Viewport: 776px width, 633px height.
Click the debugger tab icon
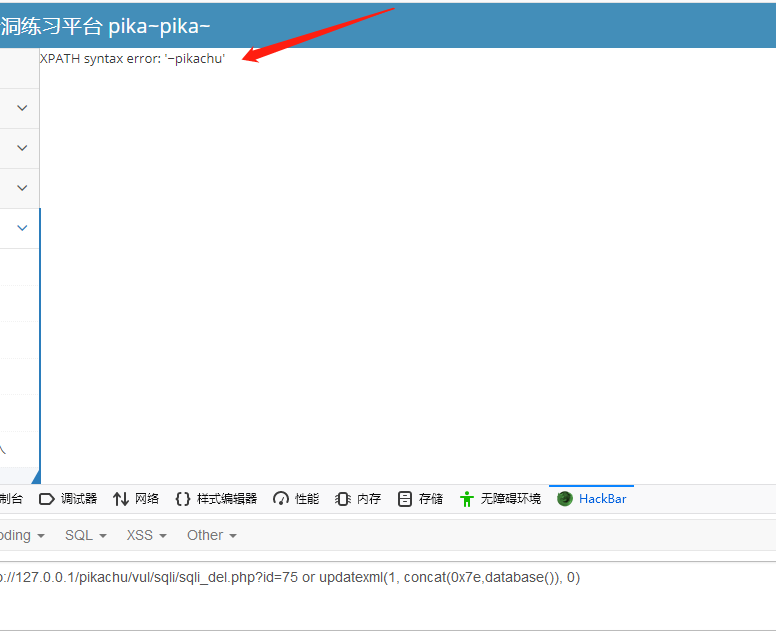click(47, 499)
